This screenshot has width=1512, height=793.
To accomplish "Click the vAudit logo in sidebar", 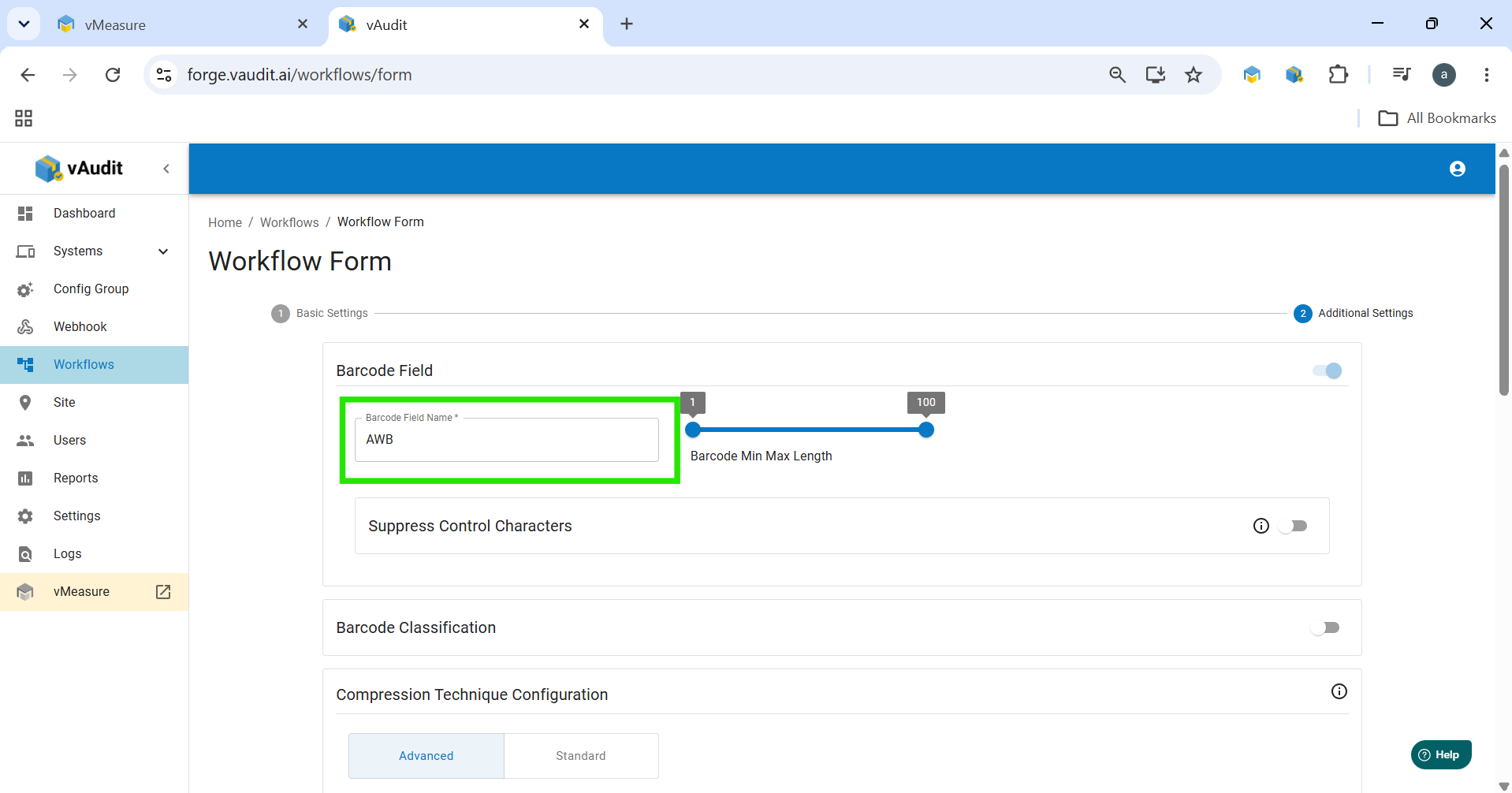I will [x=79, y=168].
